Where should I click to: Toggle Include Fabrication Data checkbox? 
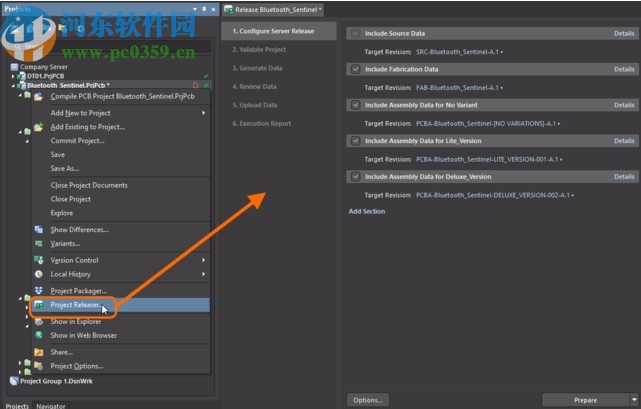click(355, 69)
